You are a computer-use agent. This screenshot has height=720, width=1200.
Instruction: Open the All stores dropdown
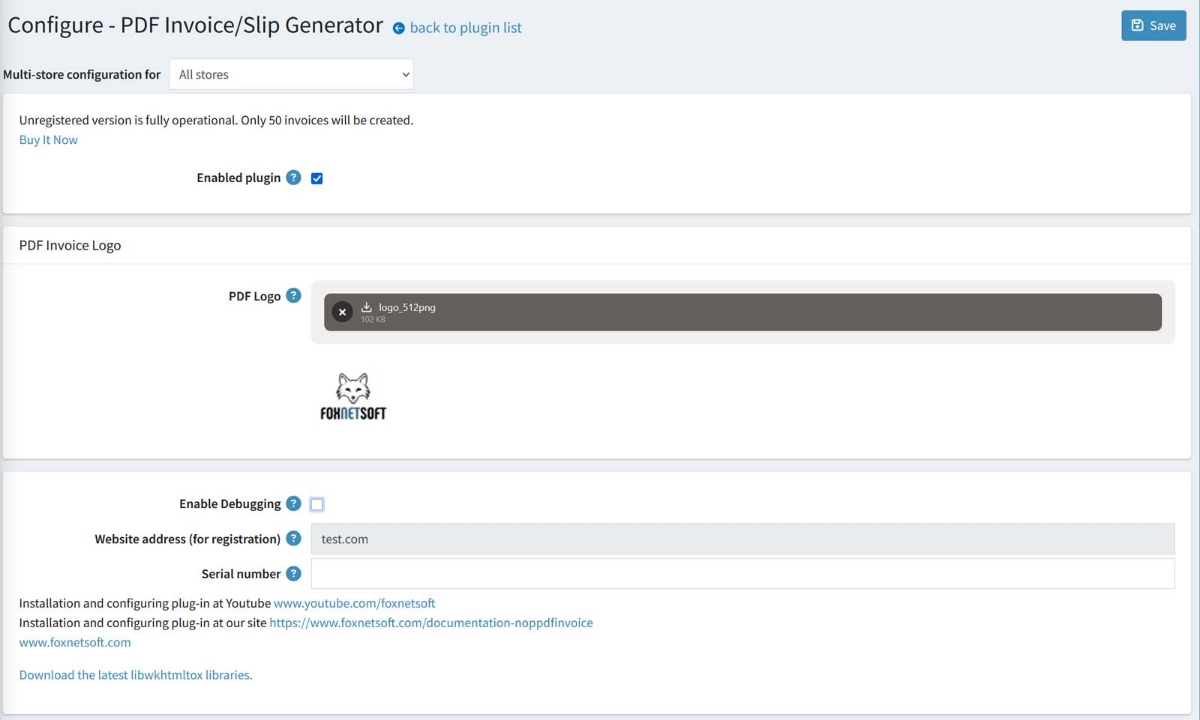(x=291, y=74)
